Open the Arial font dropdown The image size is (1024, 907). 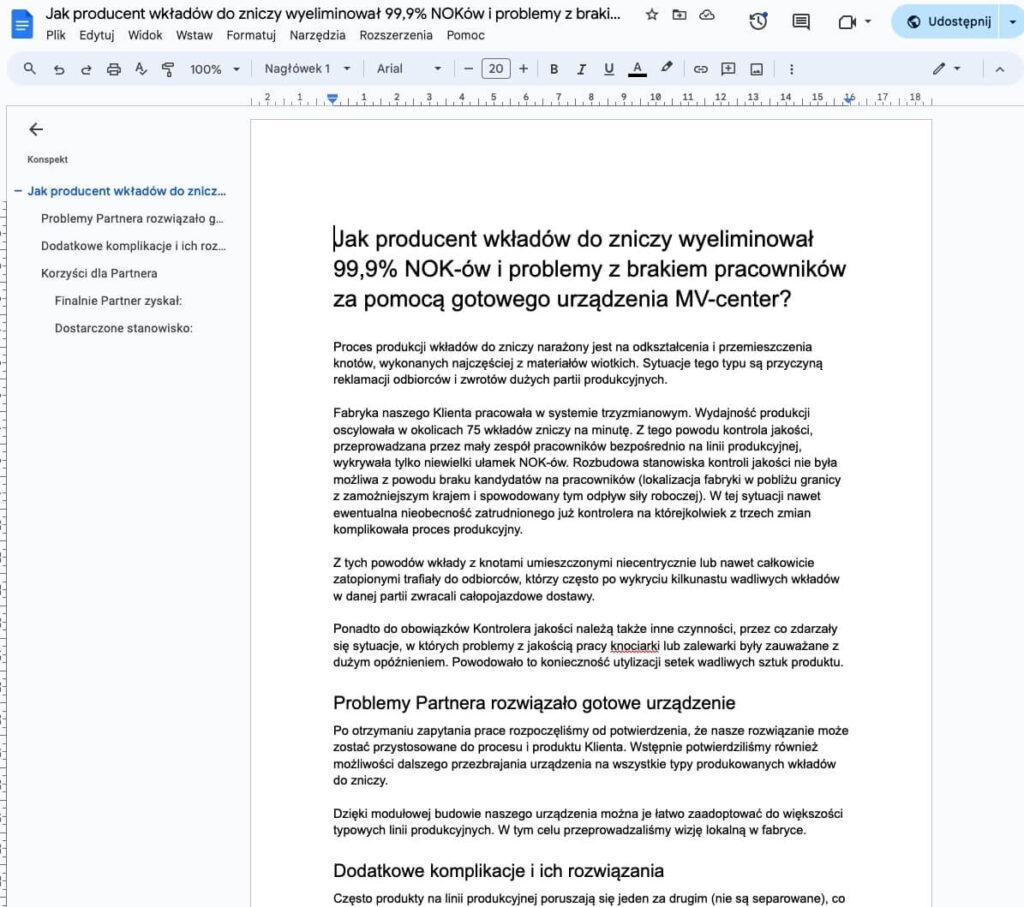click(410, 68)
